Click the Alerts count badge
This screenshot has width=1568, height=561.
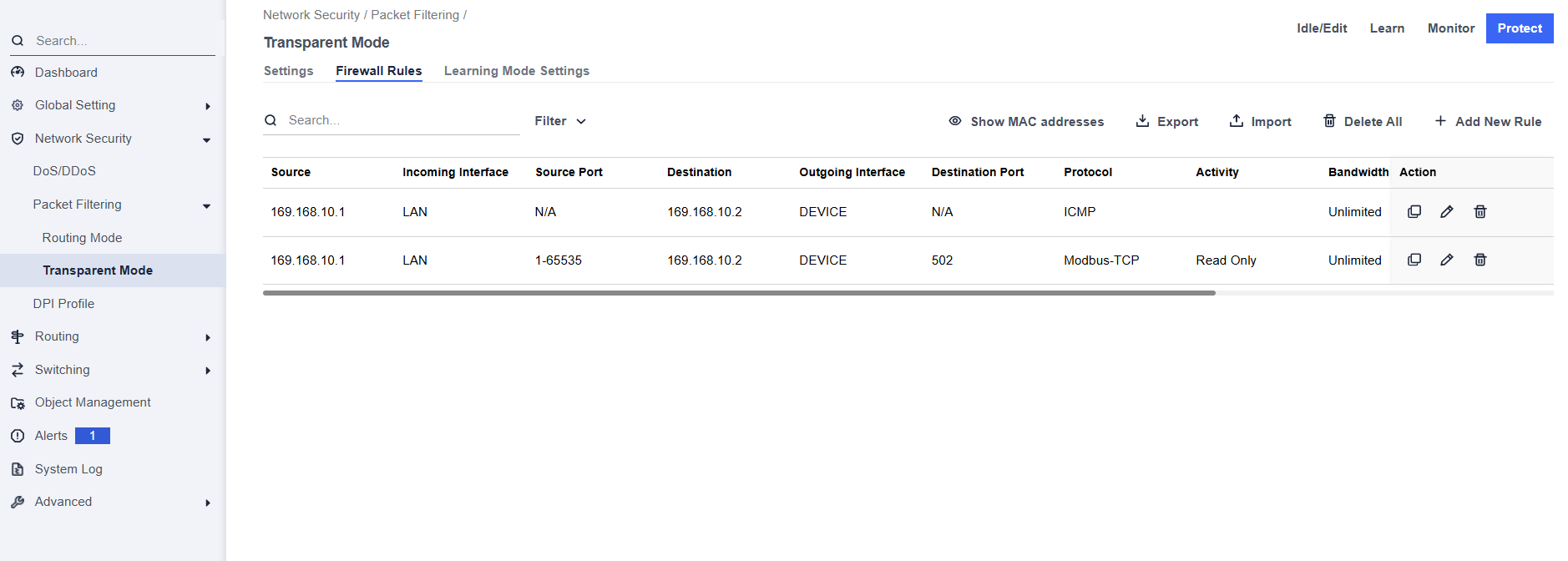pos(93,436)
